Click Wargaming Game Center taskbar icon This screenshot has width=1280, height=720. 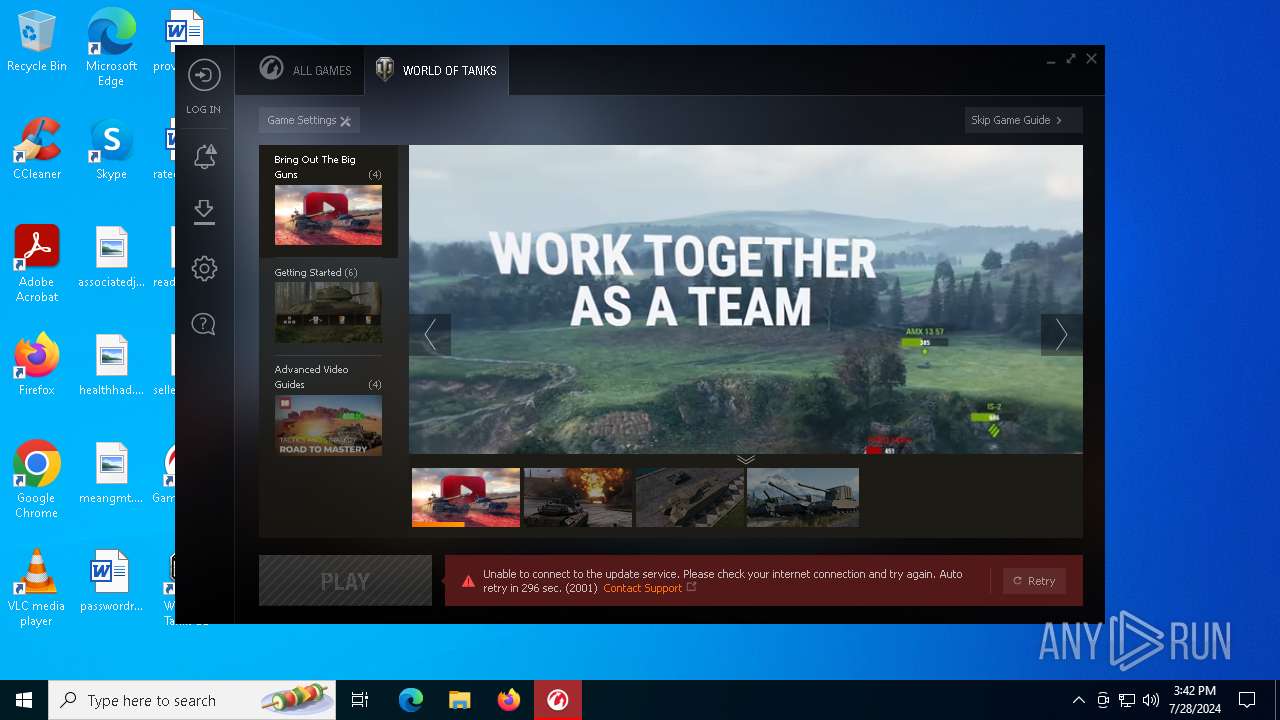pyautogui.click(x=558, y=700)
